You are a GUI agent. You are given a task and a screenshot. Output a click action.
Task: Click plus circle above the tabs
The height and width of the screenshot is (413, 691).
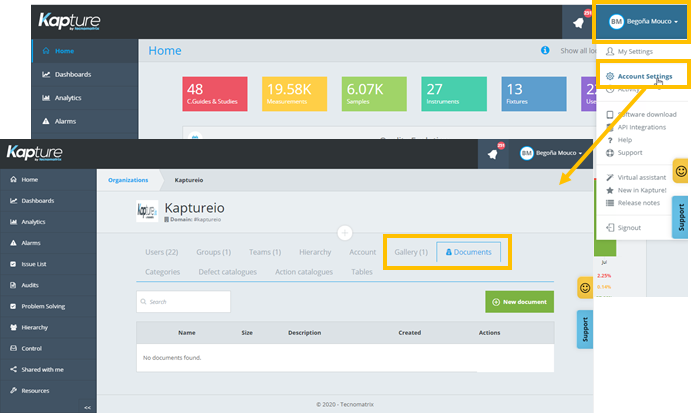[345, 233]
